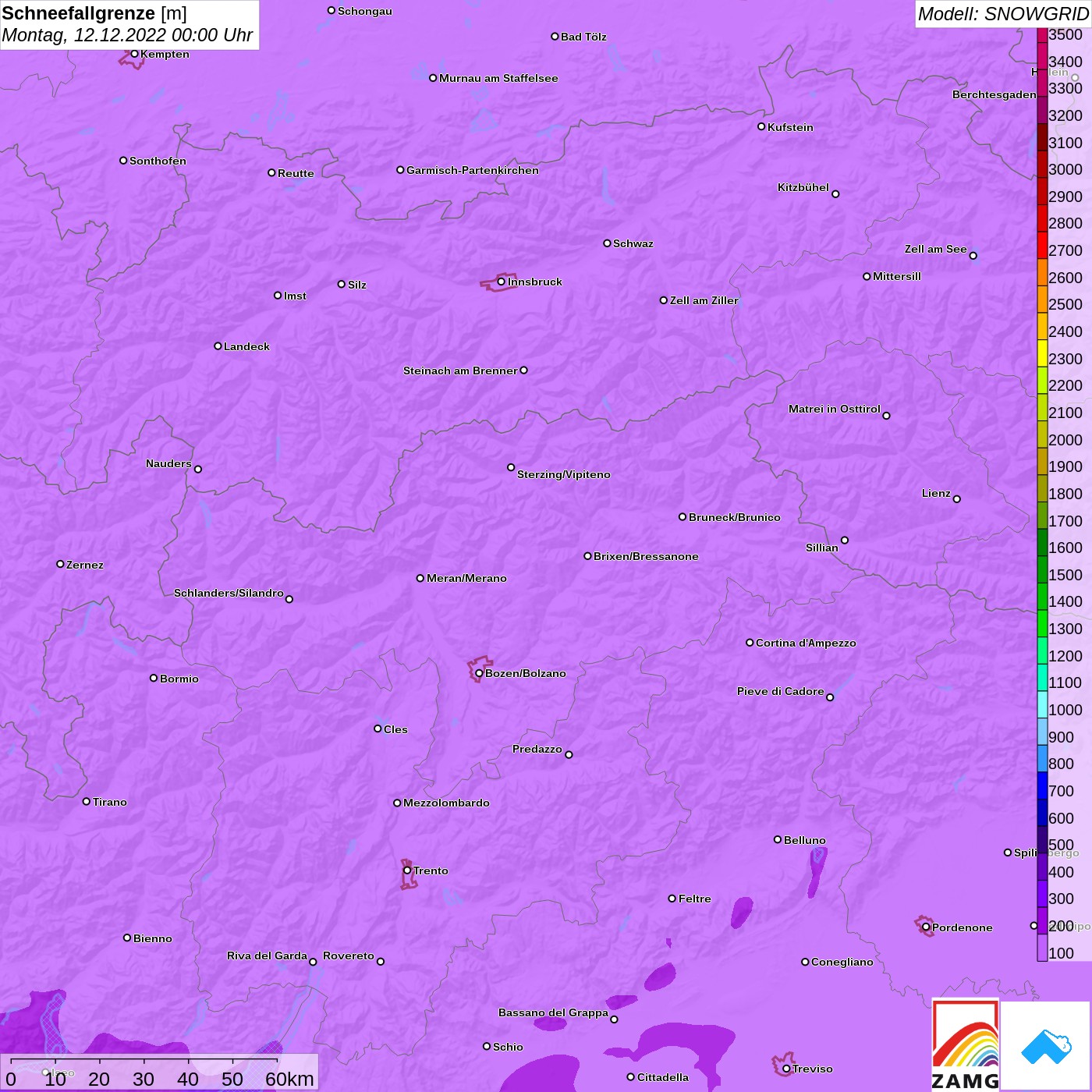Click the Pieve di Cadore label
The width and height of the screenshot is (1092, 1092).
[781, 691]
